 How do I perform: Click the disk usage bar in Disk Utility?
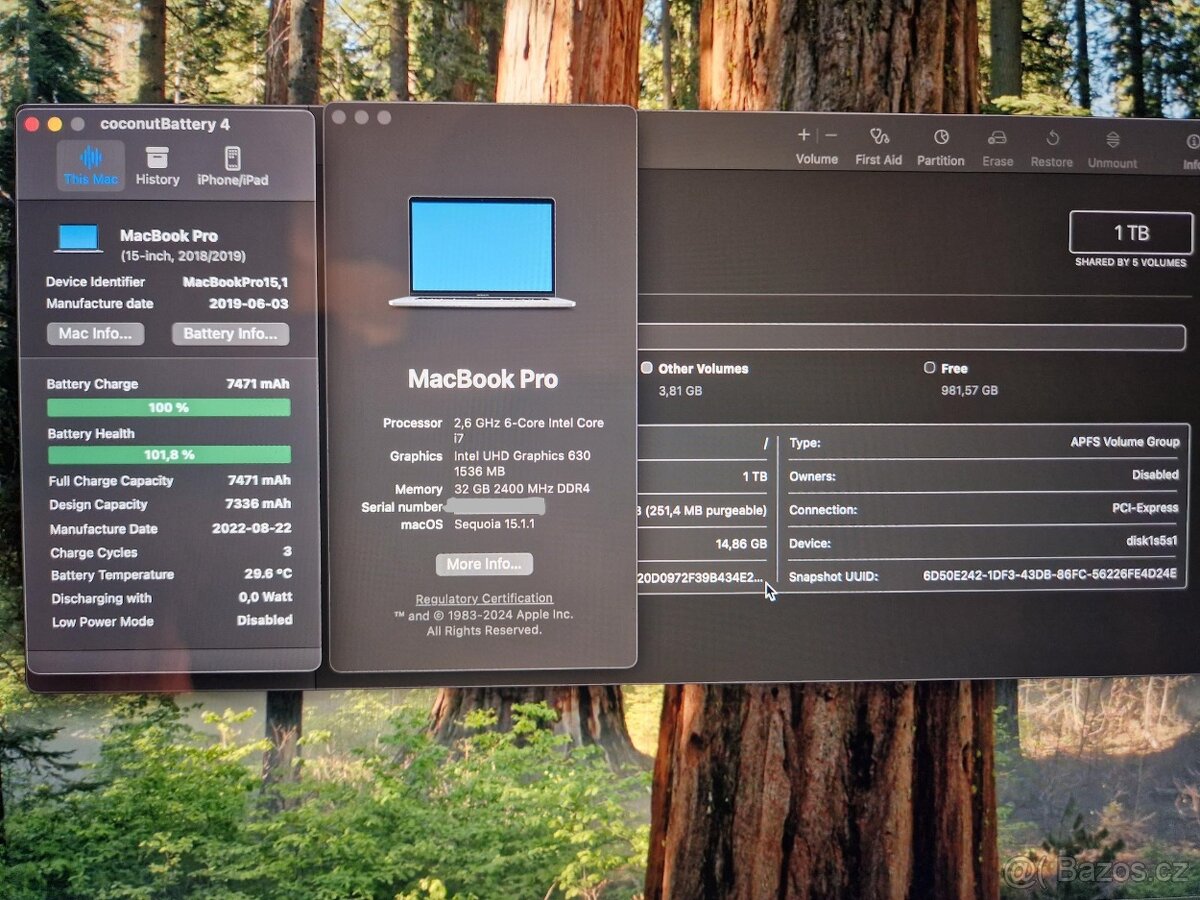point(910,338)
